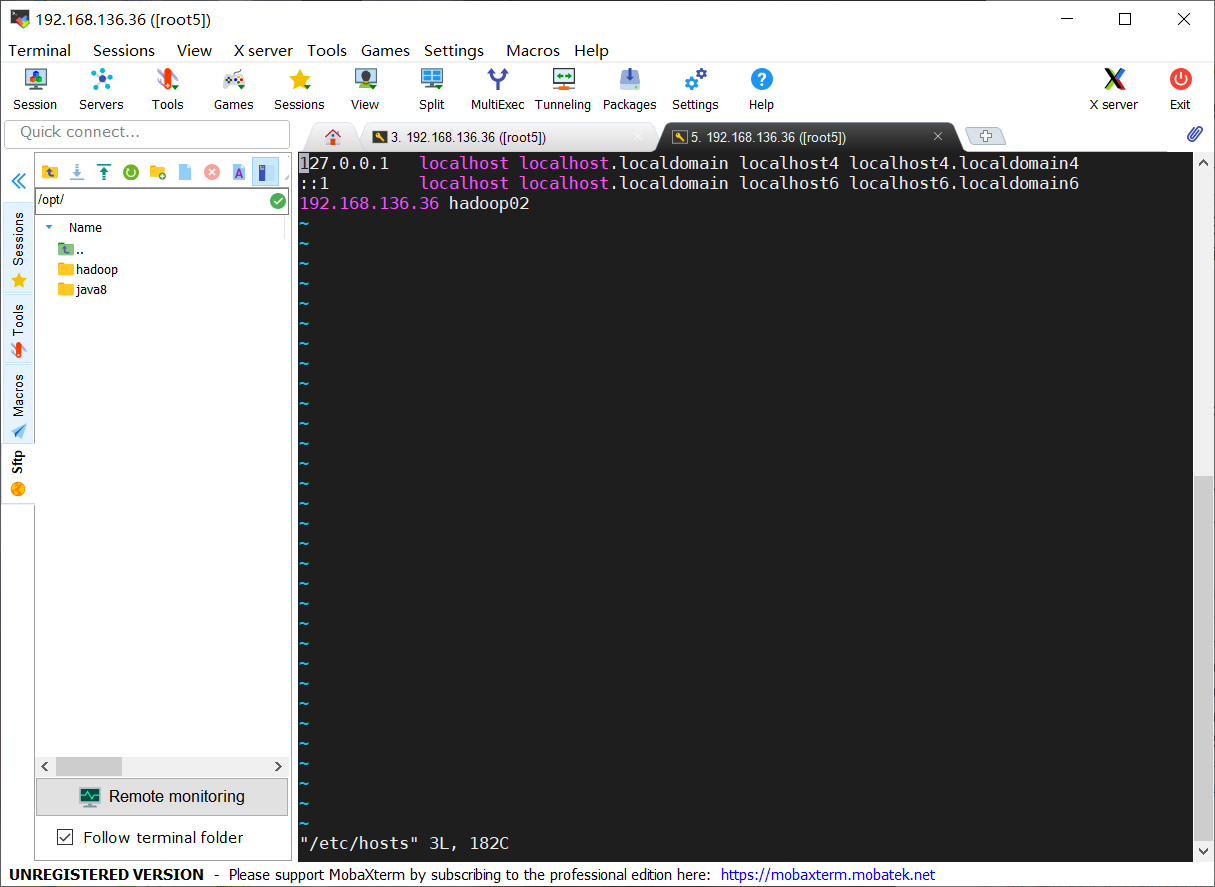This screenshot has width=1215, height=887.
Task: Open the Tools menu
Action: [x=327, y=50]
